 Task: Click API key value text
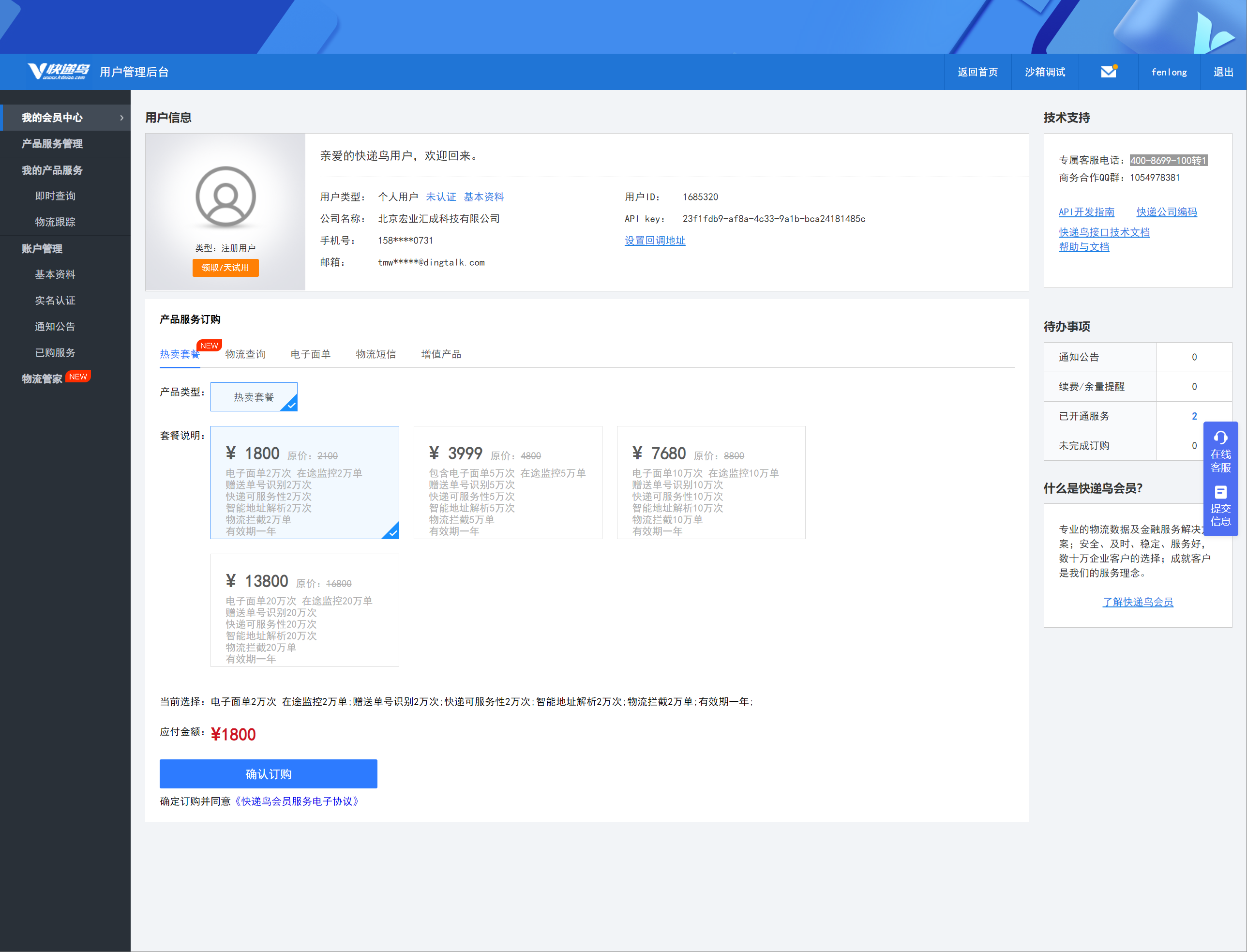tap(774, 219)
